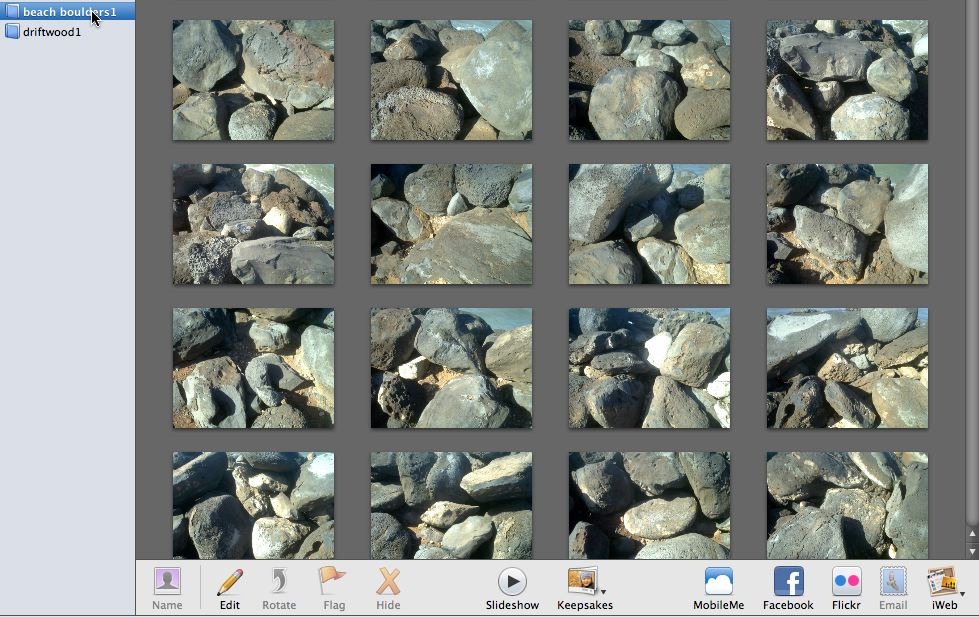Select second photo in bottom row
The width and height of the screenshot is (979, 617).
[451, 505]
